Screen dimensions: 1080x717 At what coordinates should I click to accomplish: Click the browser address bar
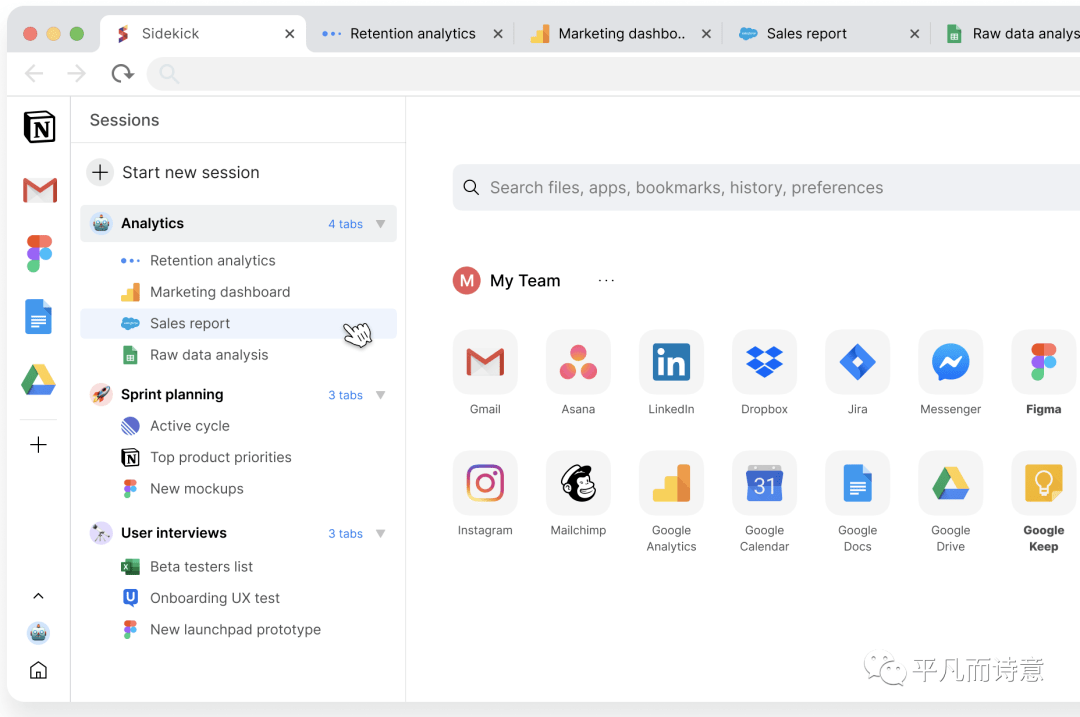(613, 74)
